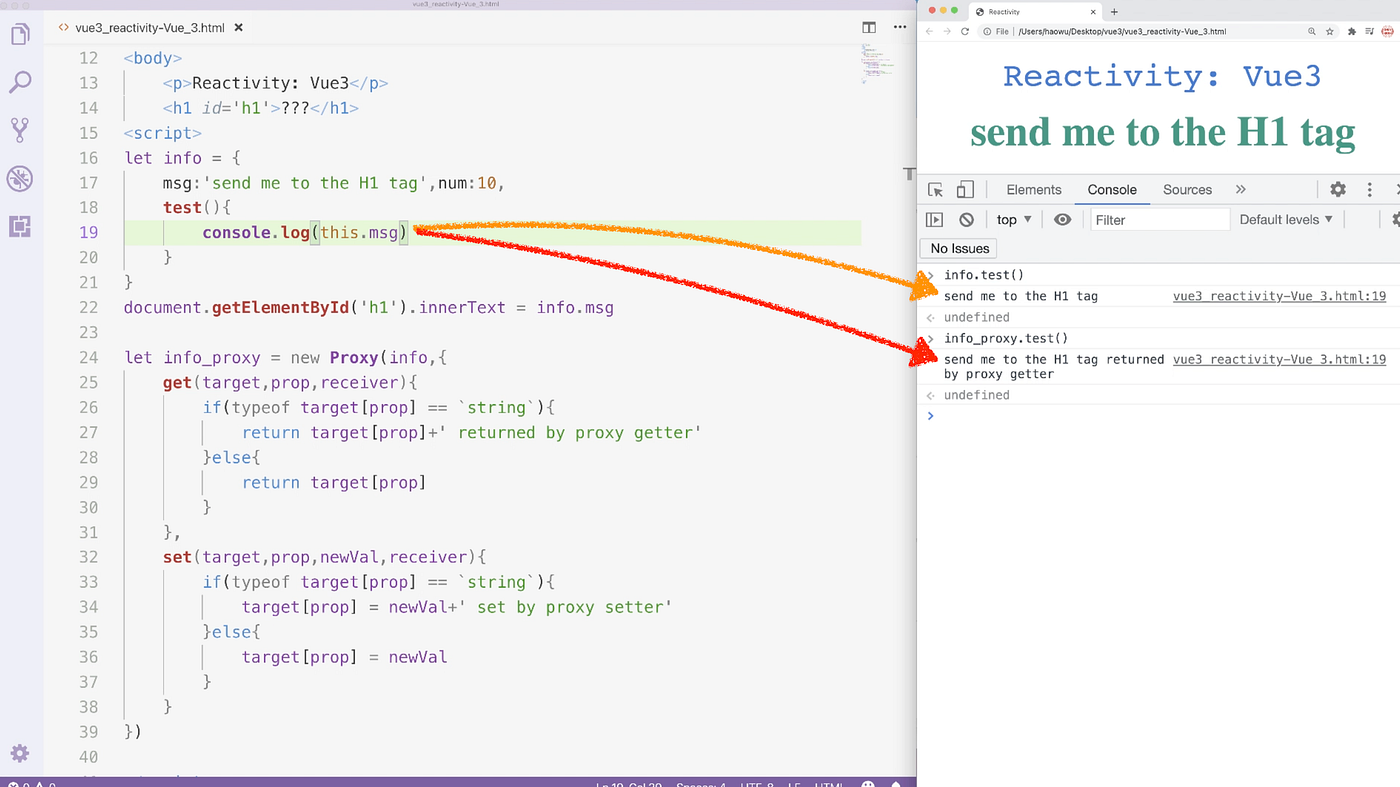The width and height of the screenshot is (1400, 787).
Task: Open a new Chrome tab
Action: [x=1115, y=11]
